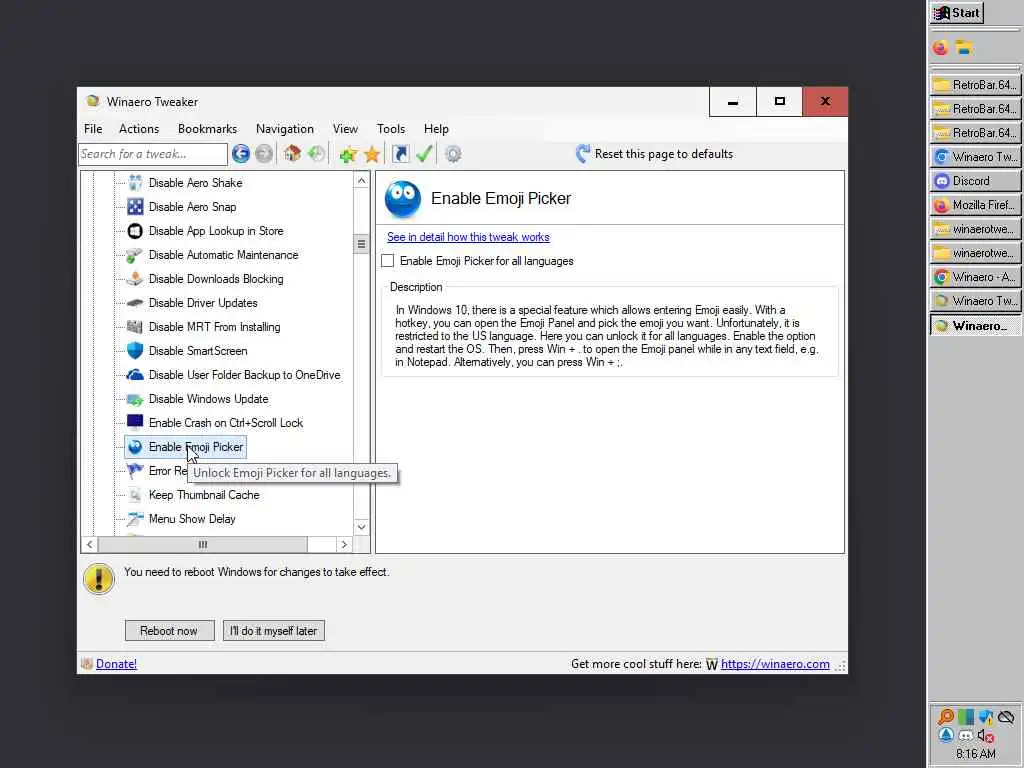Click the recent history clock toolbar icon
Viewport: 1024px width, 768px height.
[x=316, y=154]
